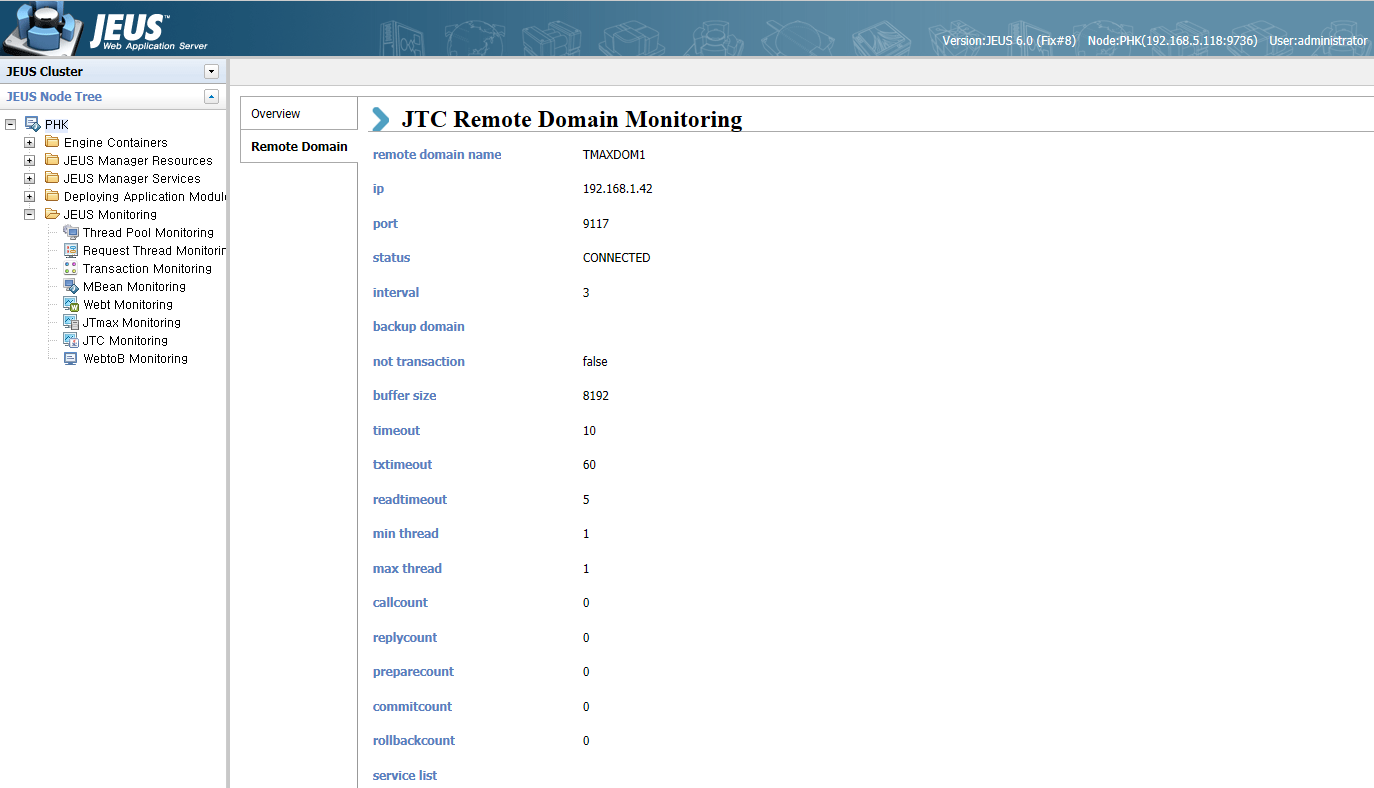The image size is (1374, 788).
Task: Collapse the JEUS Node Tree panel arrow
Action: 211,96
